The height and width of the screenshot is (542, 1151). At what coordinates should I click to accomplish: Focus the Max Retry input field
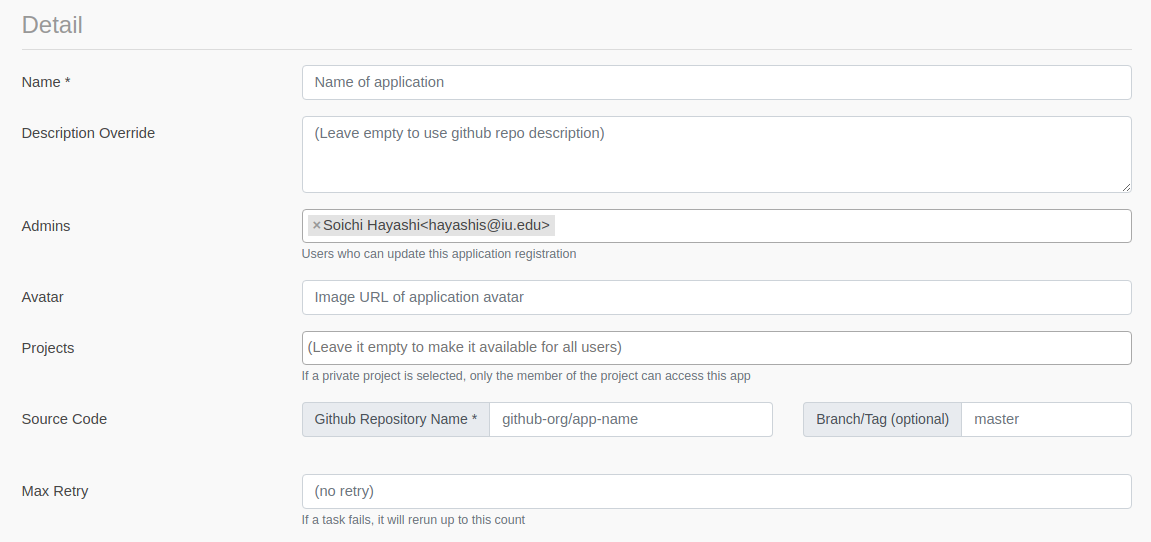tap(716, 491)
